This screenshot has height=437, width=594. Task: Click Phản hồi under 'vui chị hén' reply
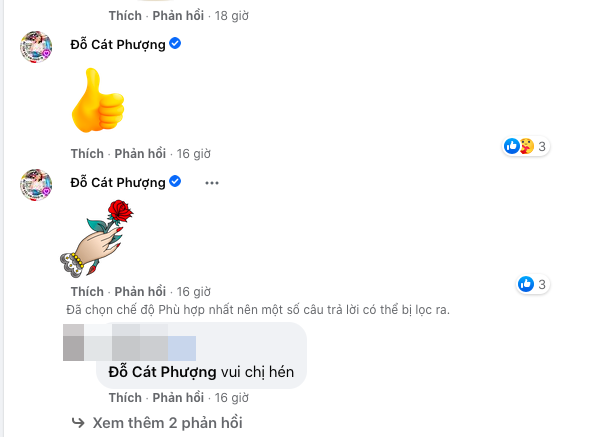(178, 398)
